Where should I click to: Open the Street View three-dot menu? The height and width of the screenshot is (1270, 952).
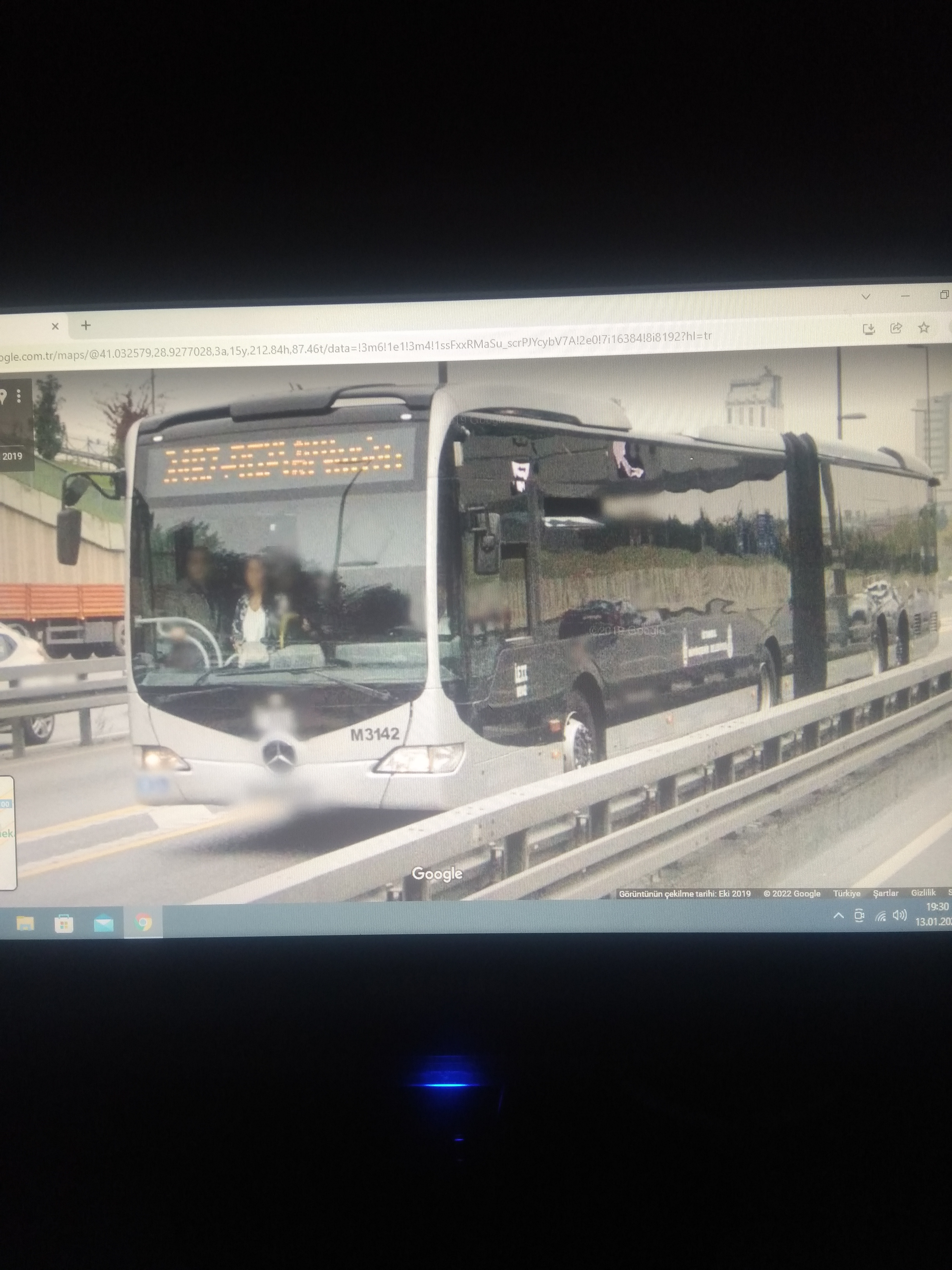click(x=19, y=395)
